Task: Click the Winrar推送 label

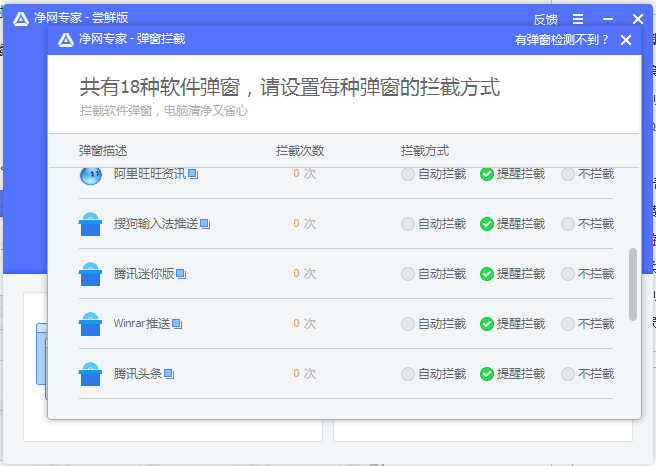Action: click(142, 324)
